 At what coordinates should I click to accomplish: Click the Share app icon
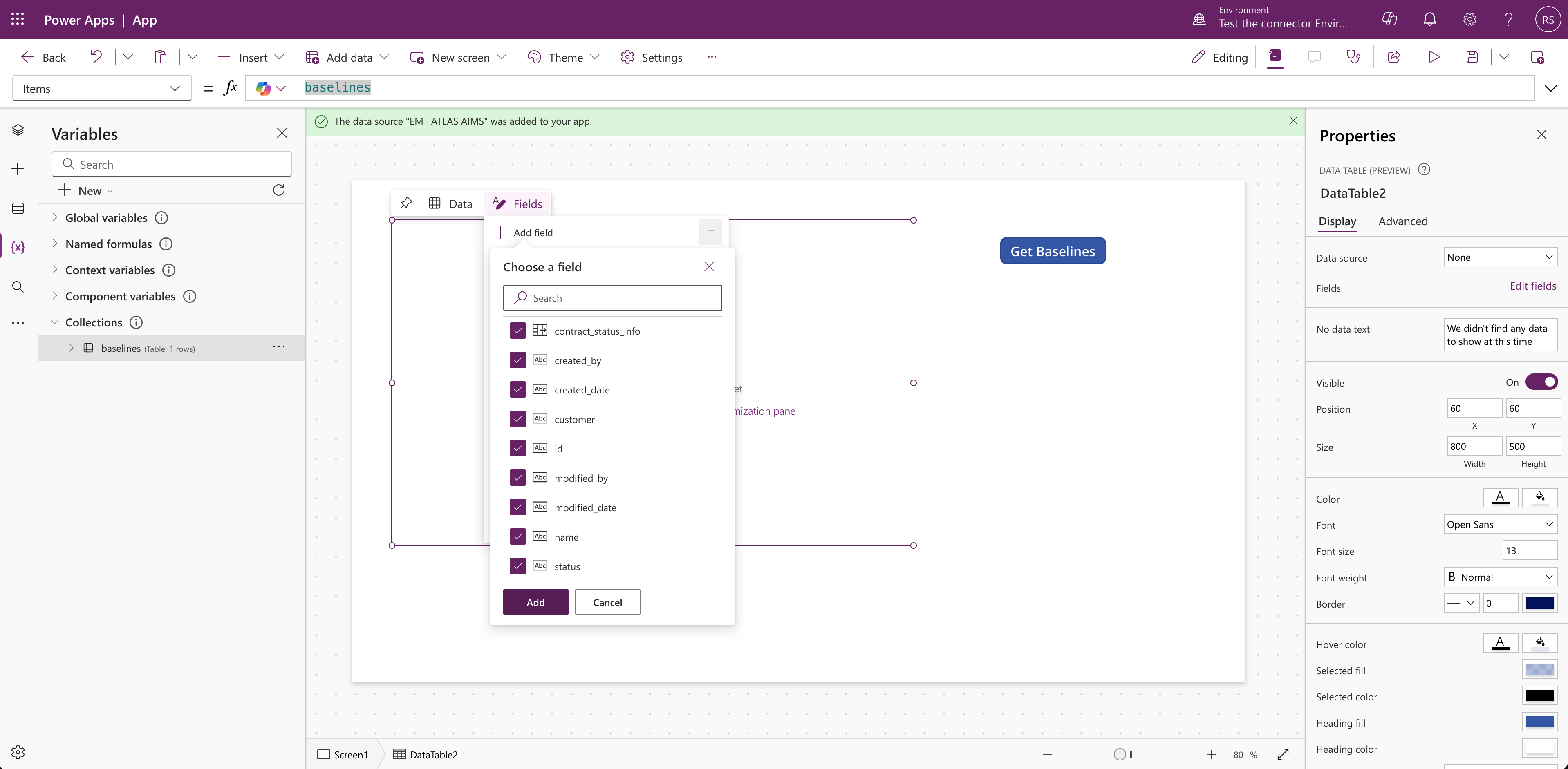1394,57
